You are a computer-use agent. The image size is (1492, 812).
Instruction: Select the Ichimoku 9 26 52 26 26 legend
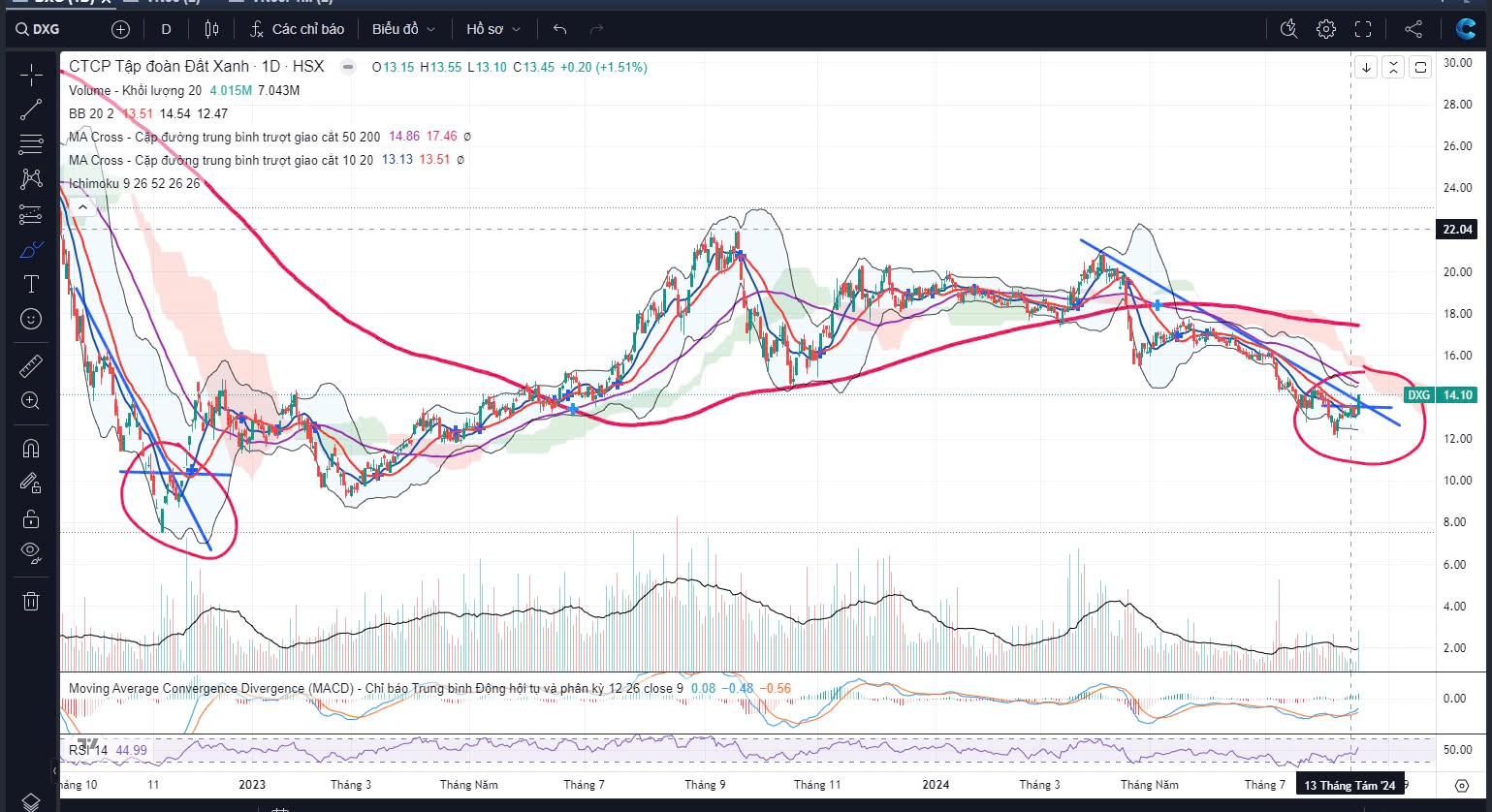(134, 183)
